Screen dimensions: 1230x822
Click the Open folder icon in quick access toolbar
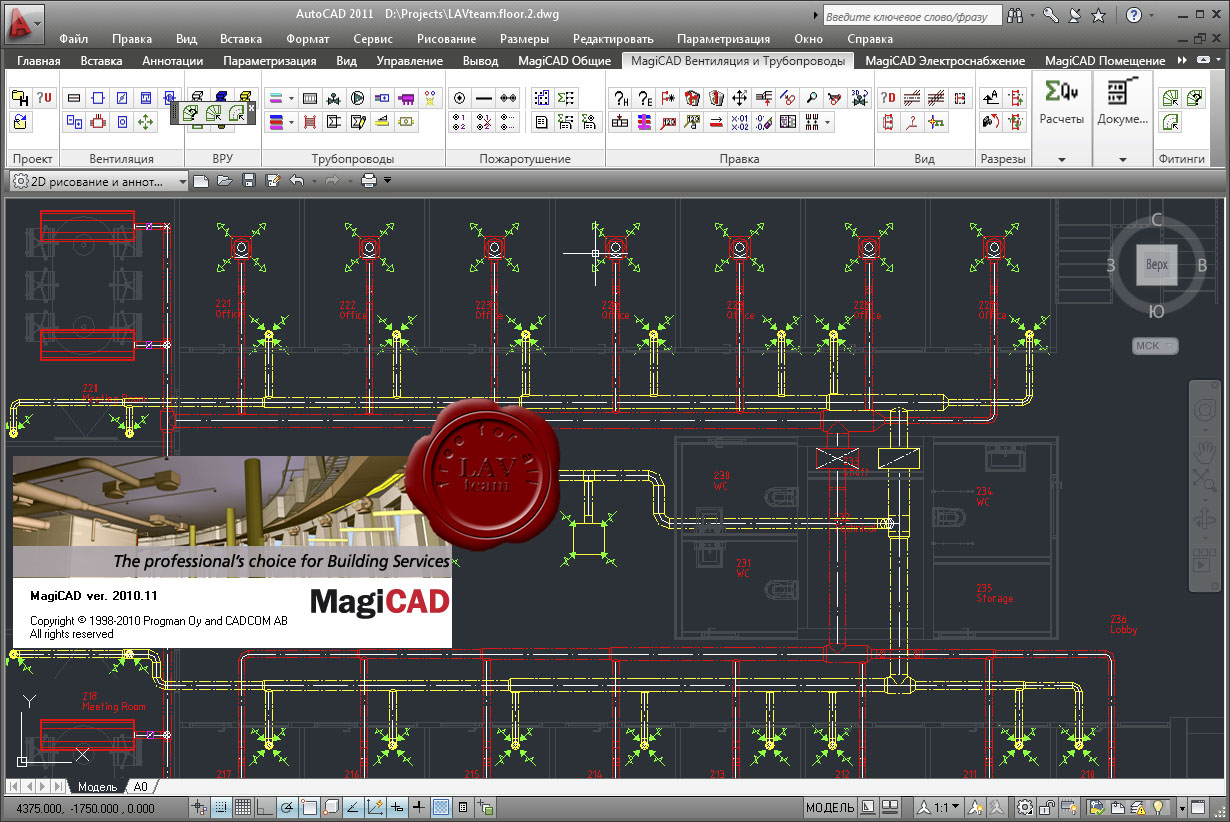point(224,181)
